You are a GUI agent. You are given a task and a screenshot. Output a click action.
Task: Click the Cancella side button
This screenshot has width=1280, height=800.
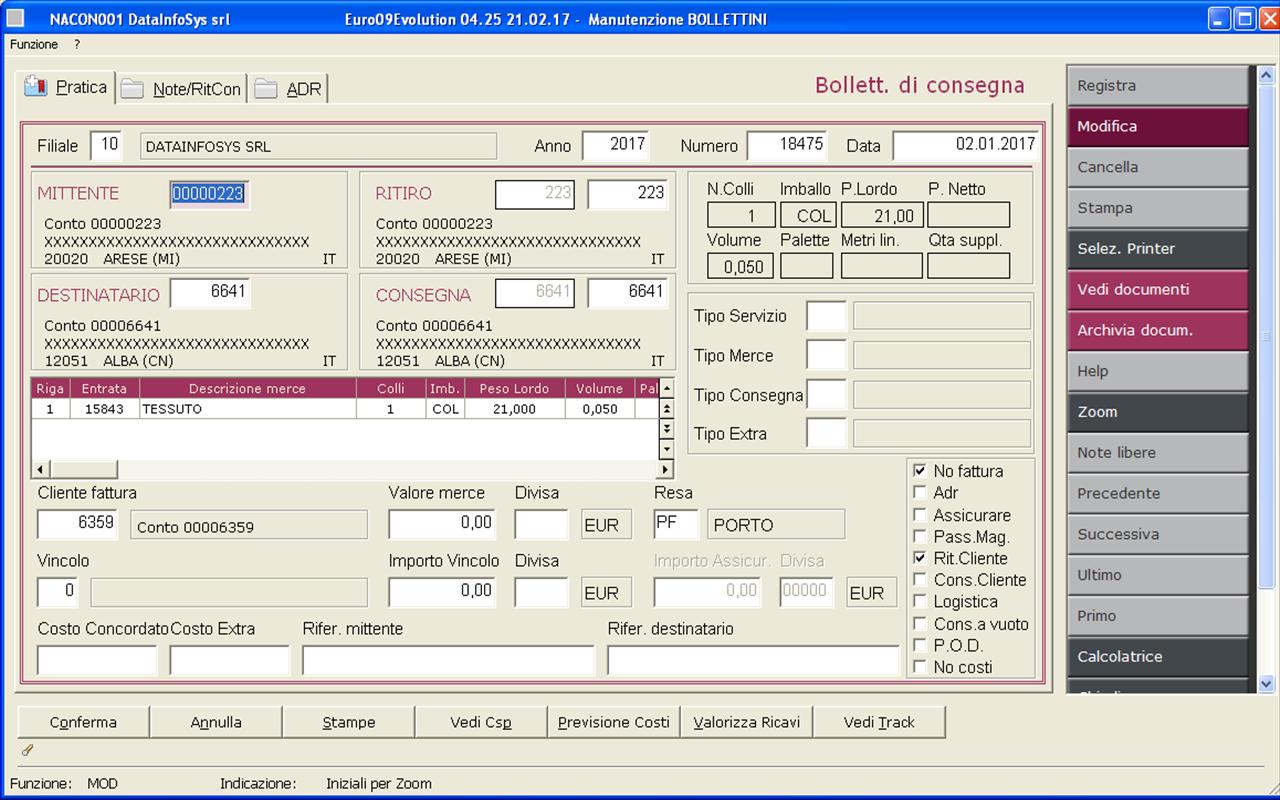coord(1157,168)
